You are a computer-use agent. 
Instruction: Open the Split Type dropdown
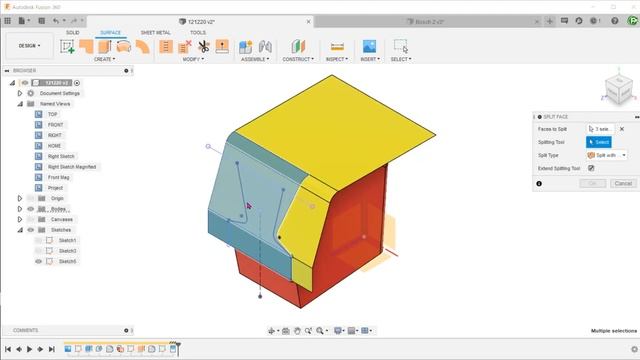pyautogui.click(x=607, y=155)
